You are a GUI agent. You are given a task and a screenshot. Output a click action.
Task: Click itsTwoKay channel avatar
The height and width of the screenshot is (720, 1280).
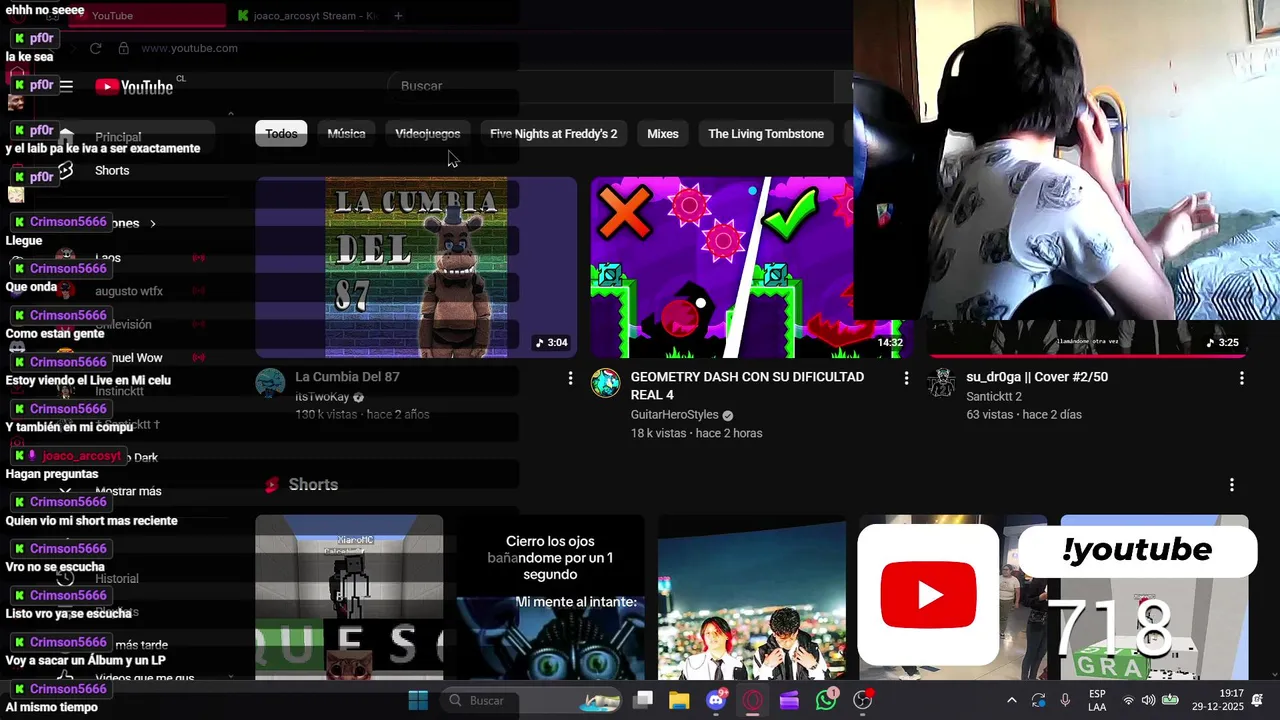[270, 383]
